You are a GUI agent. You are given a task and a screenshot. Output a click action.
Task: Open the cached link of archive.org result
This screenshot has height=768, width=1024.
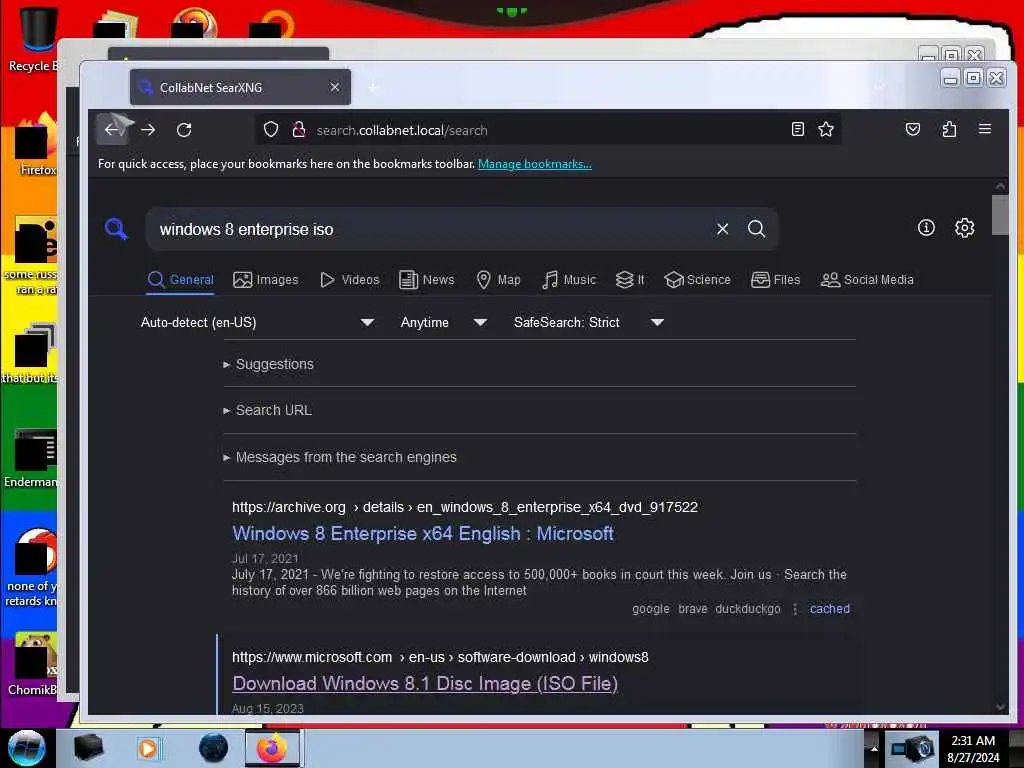coord(829,609)
